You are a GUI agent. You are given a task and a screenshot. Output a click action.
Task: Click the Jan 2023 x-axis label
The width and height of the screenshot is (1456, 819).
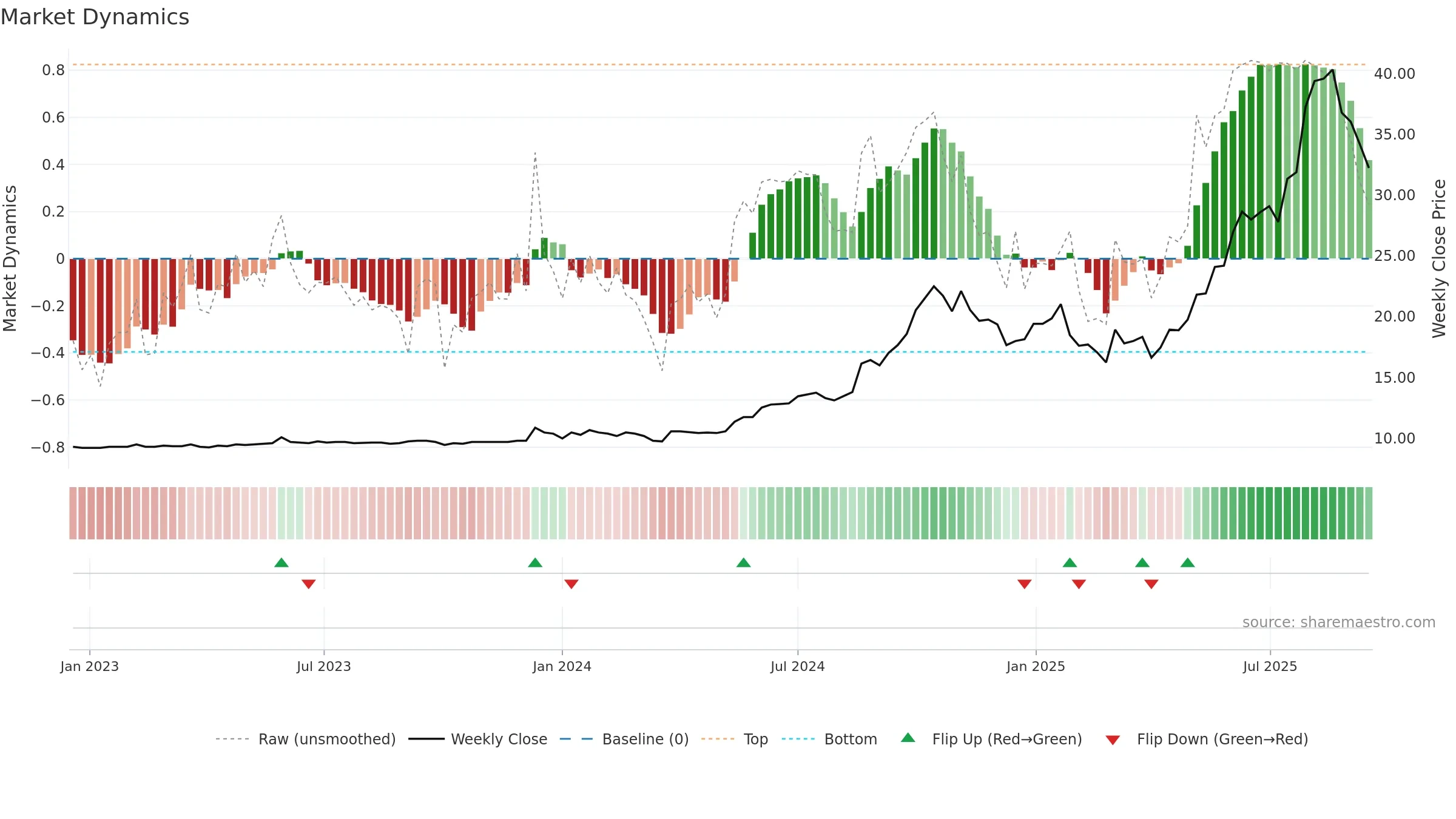(90, 666)
